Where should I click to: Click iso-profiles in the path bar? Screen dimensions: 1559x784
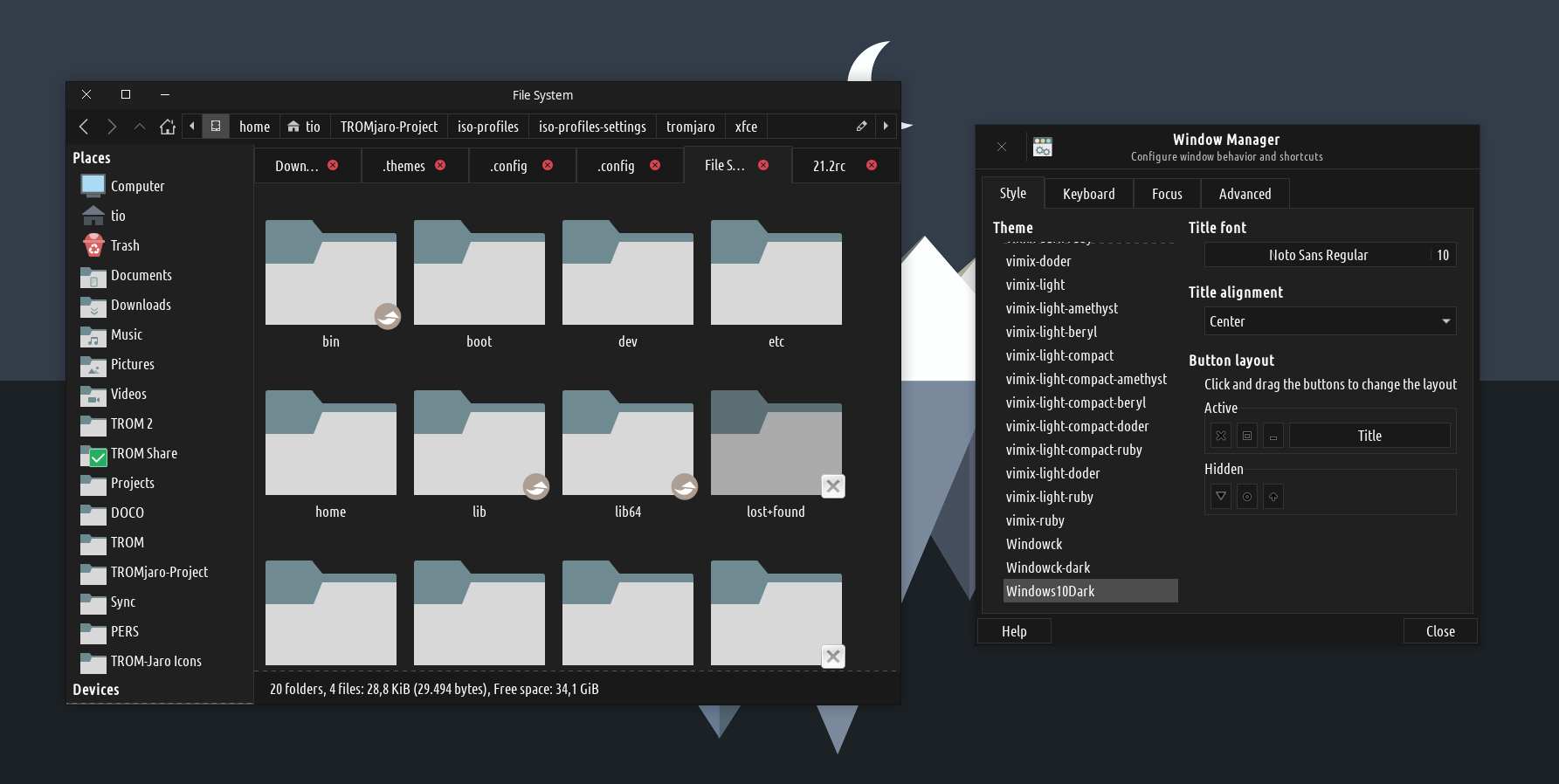487,127
